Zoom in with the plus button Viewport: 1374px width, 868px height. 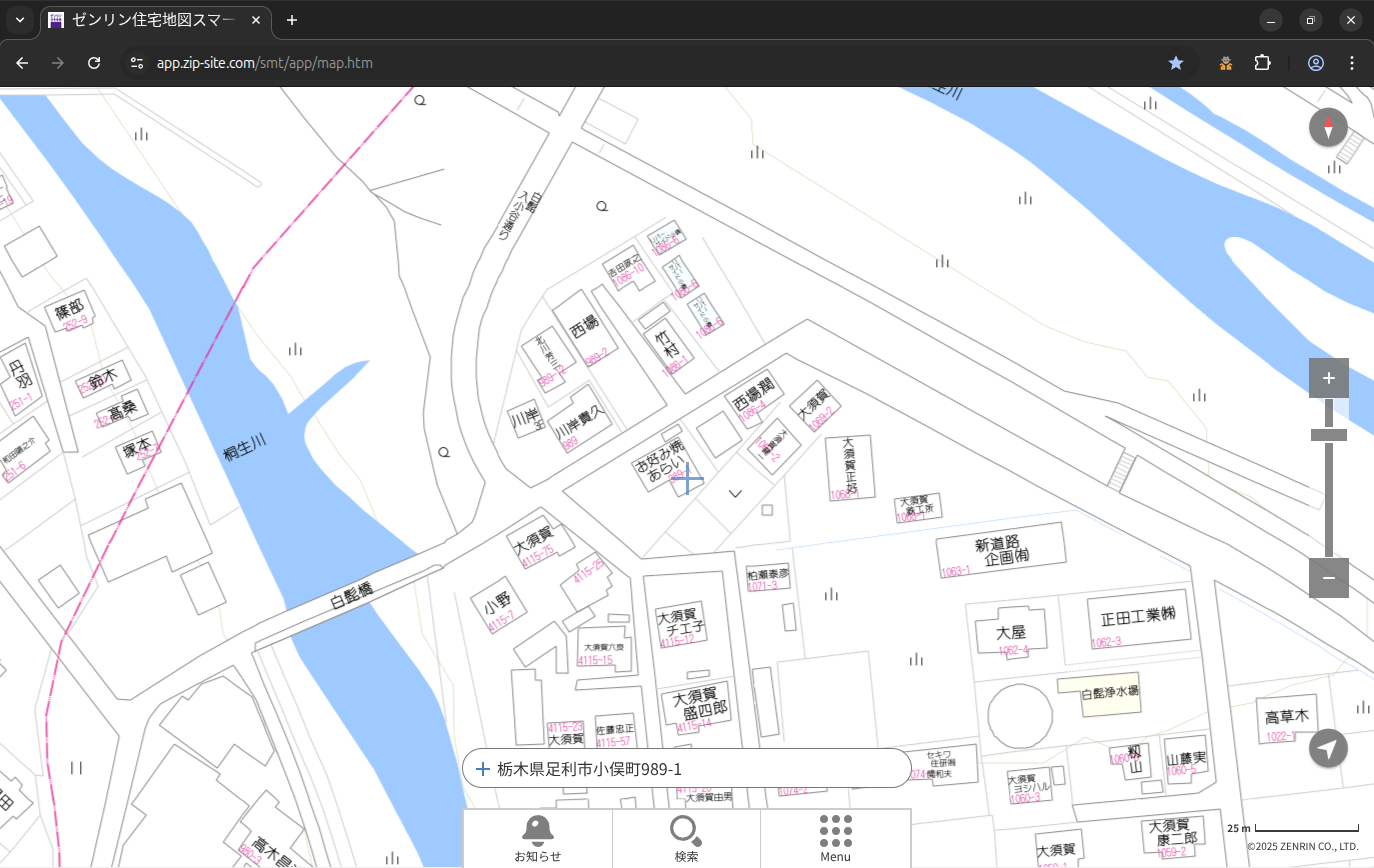click(1328, 378)
